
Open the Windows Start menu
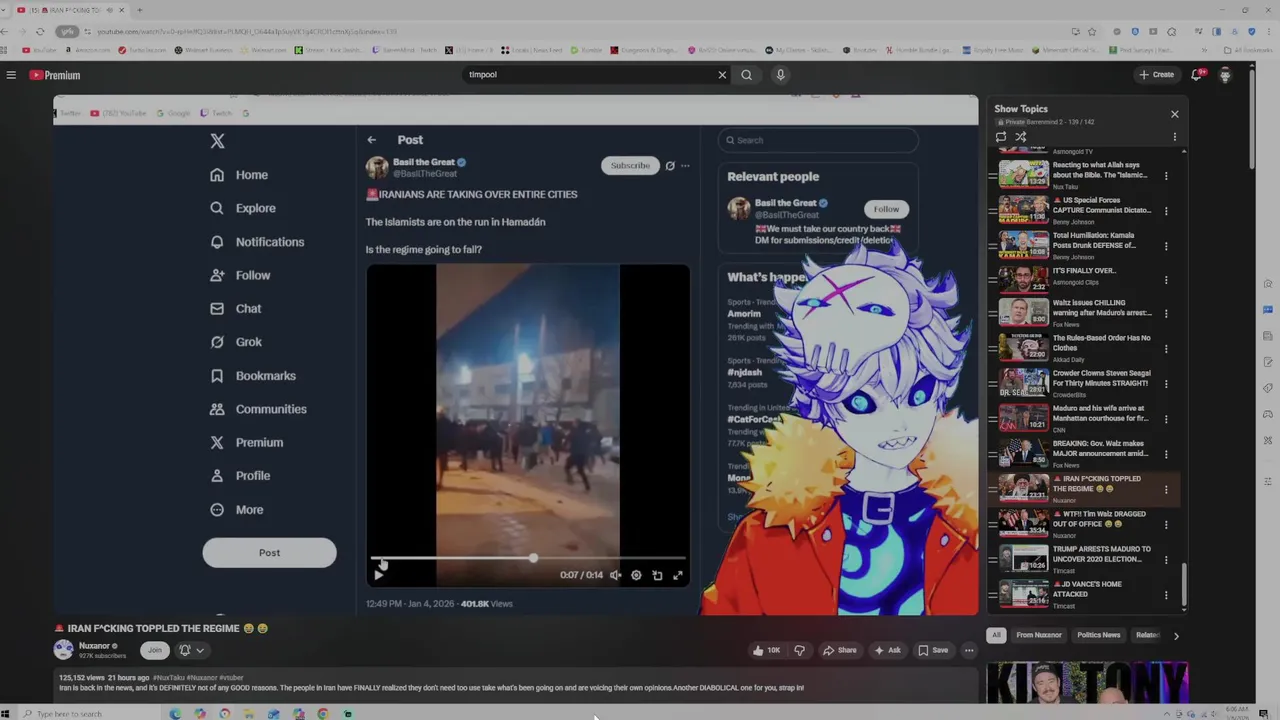[5, 714]
